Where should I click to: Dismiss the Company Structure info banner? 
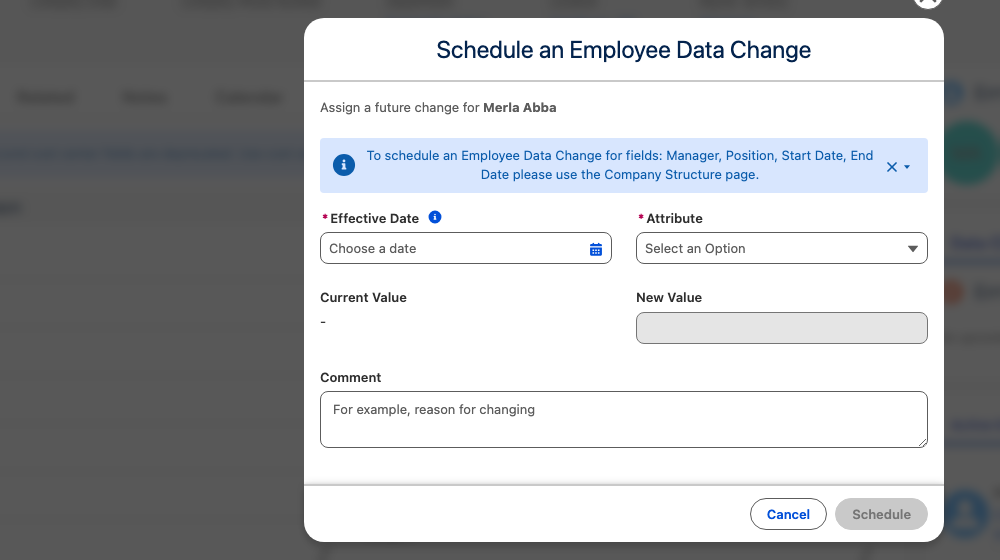pos(892,167)
